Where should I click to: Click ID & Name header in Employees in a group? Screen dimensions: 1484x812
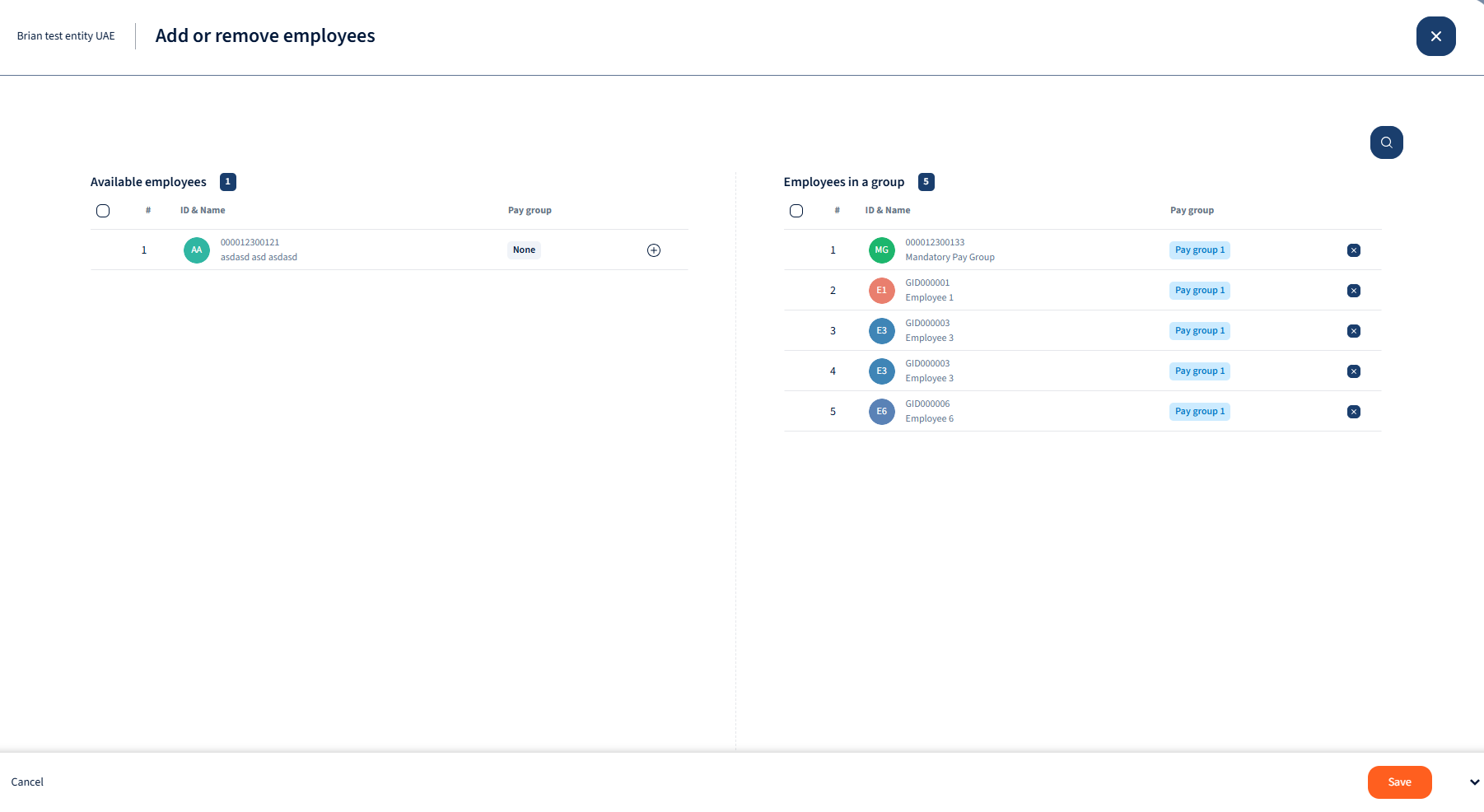887,211
